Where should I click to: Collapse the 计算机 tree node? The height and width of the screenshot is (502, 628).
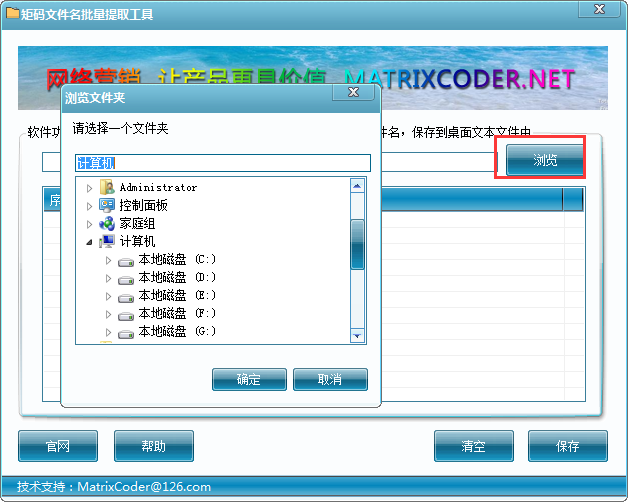point(89,242)
